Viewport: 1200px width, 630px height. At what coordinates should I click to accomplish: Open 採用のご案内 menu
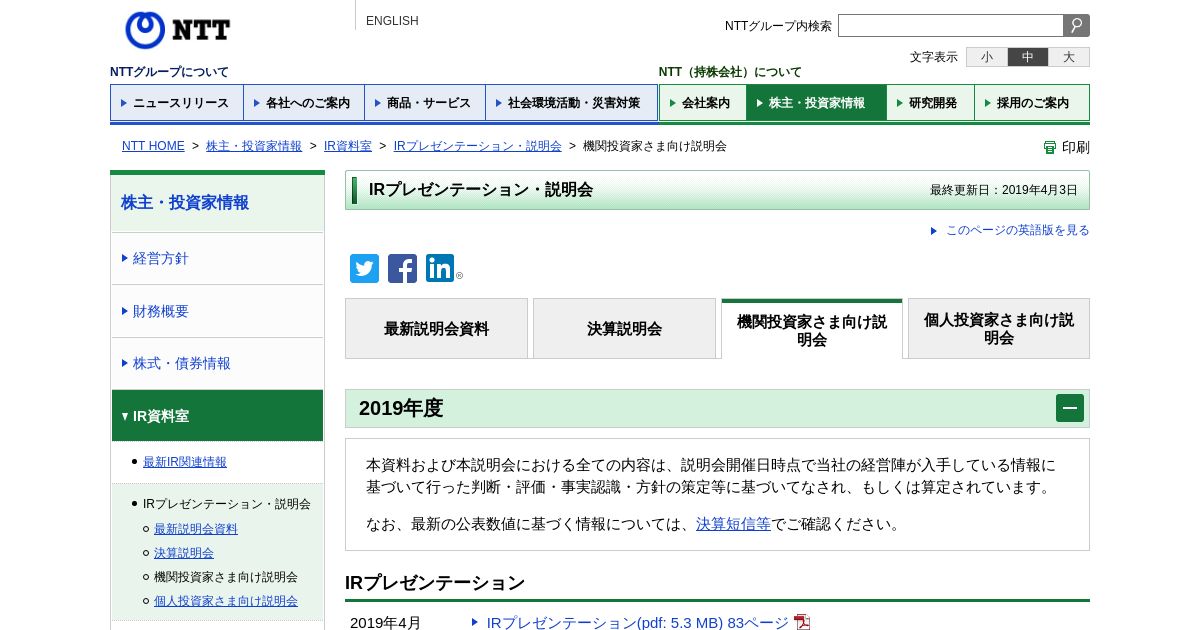click(x=1032, y=103)
